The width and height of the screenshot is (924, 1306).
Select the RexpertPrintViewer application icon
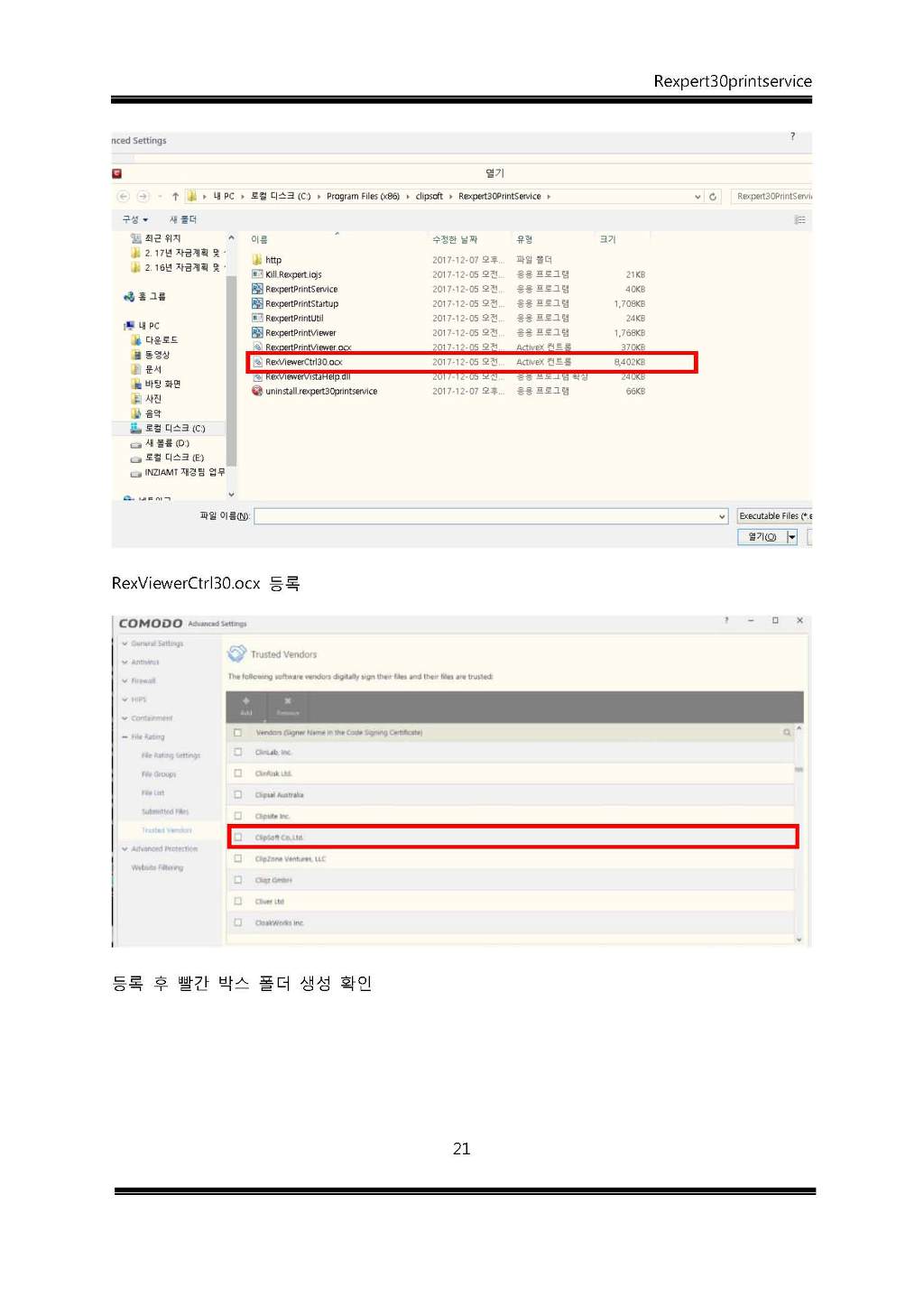(x=257, y=333)
